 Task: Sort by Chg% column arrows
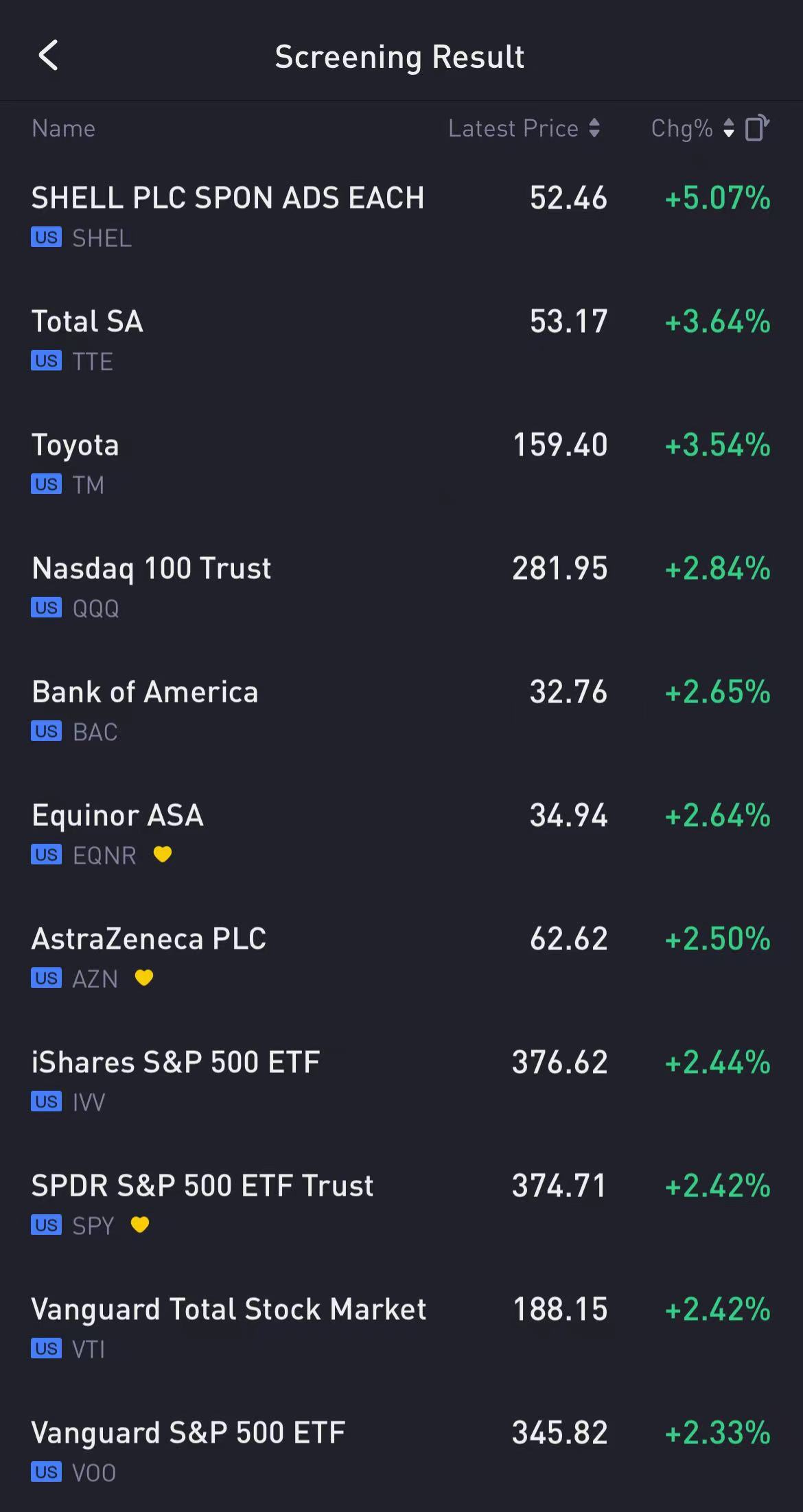click(x=728, y=128)
